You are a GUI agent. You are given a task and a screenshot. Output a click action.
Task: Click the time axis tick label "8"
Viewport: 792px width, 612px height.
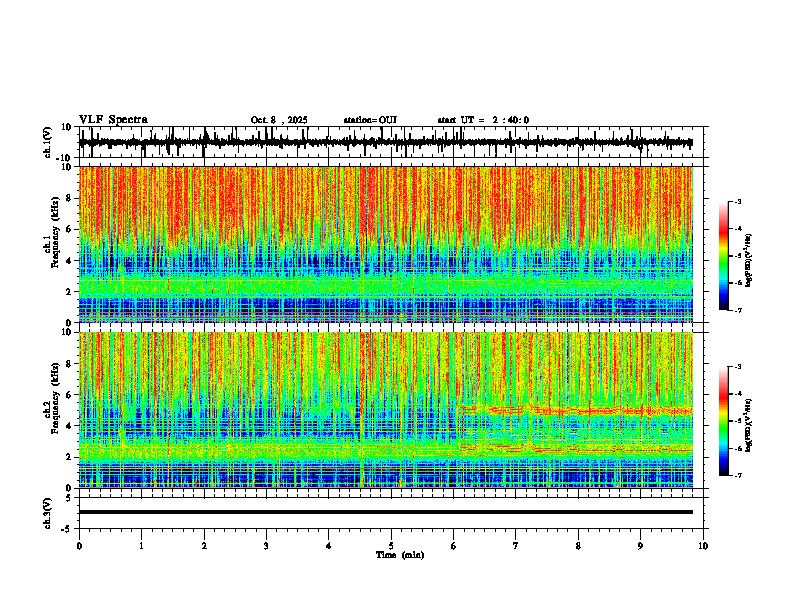[x=578, y=546]
